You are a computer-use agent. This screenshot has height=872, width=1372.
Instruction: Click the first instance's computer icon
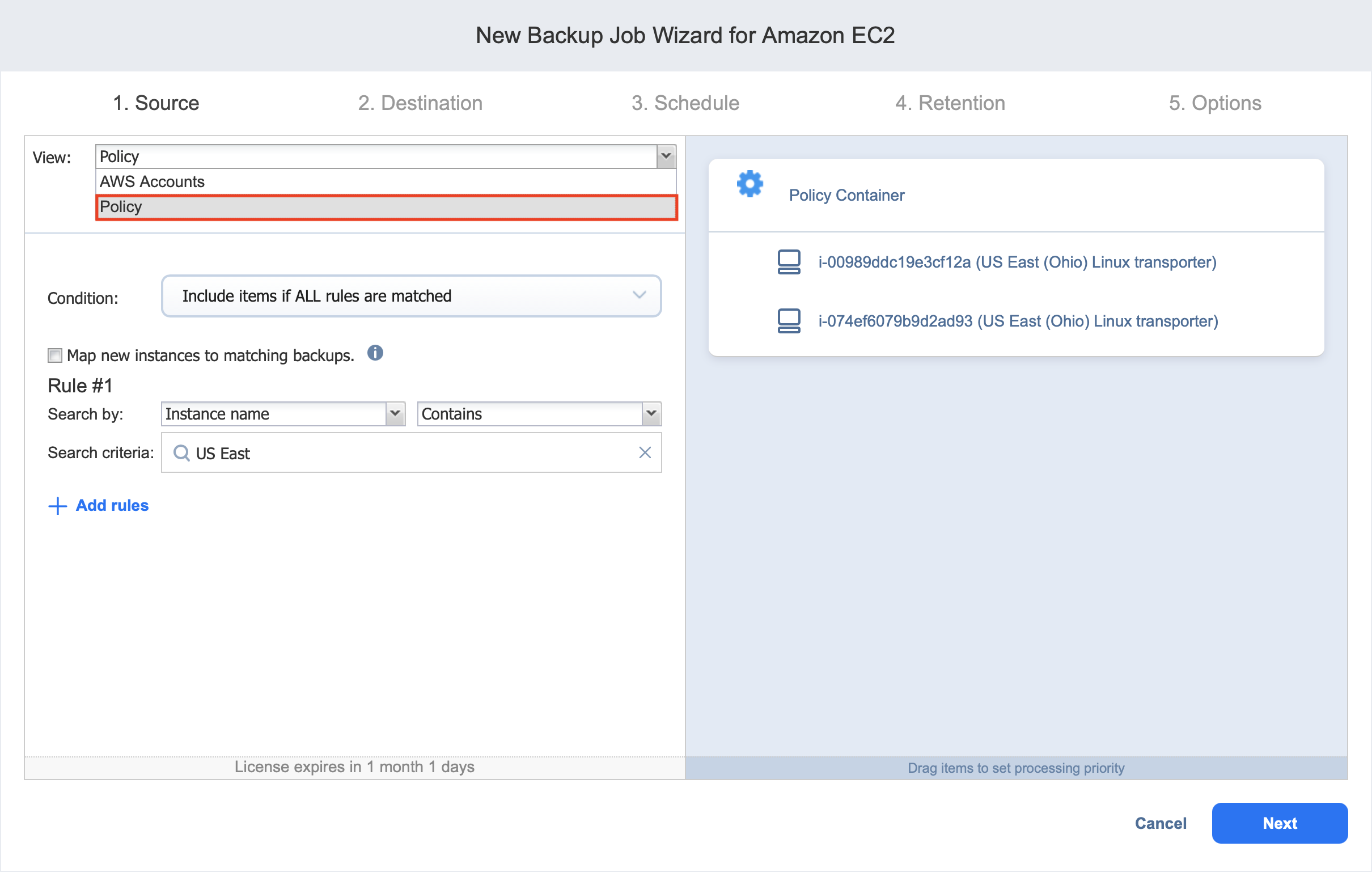tap(789, 261)
